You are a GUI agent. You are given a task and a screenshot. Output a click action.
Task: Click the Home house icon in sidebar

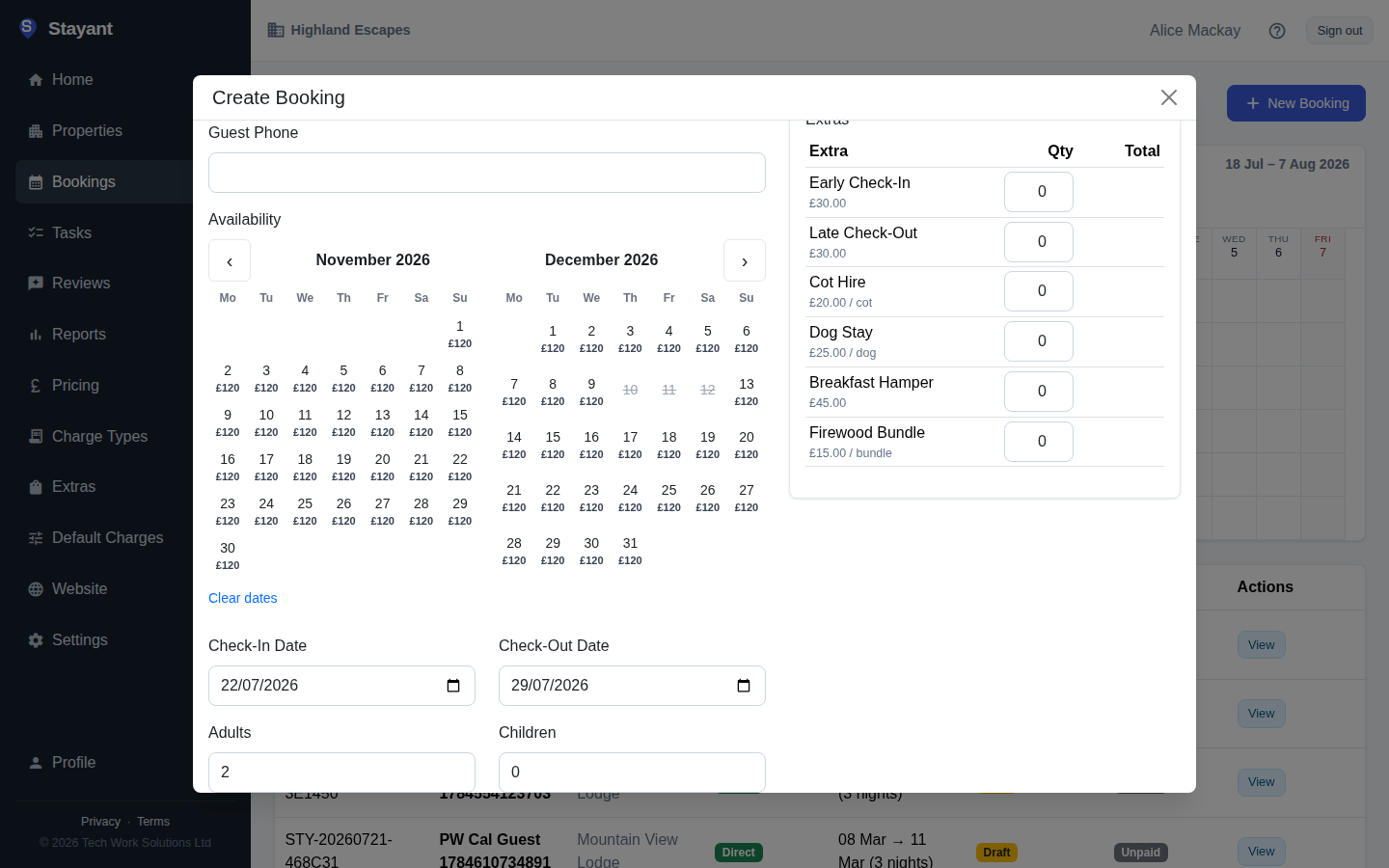(x=36, y=80)
